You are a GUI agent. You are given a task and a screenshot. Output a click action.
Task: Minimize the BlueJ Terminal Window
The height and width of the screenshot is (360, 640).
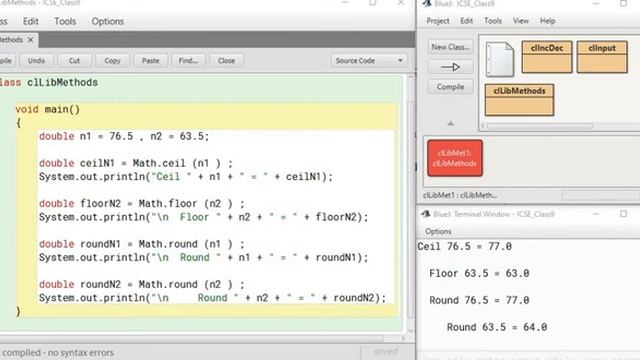[596, 214]
